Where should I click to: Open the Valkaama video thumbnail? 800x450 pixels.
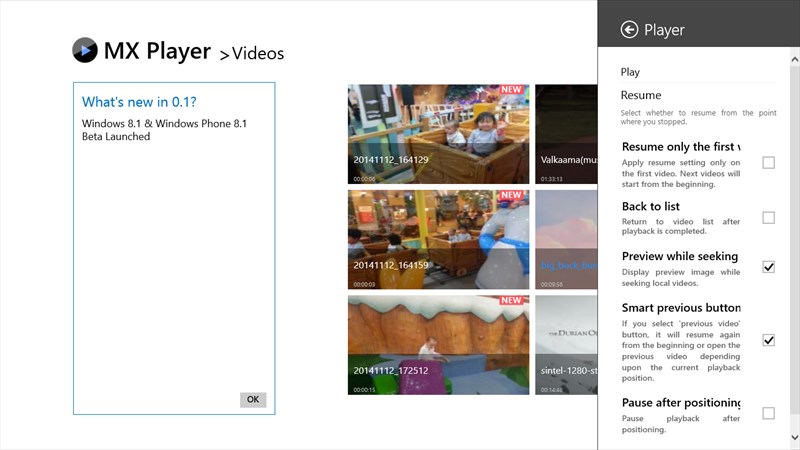click(x=566, y=134)
